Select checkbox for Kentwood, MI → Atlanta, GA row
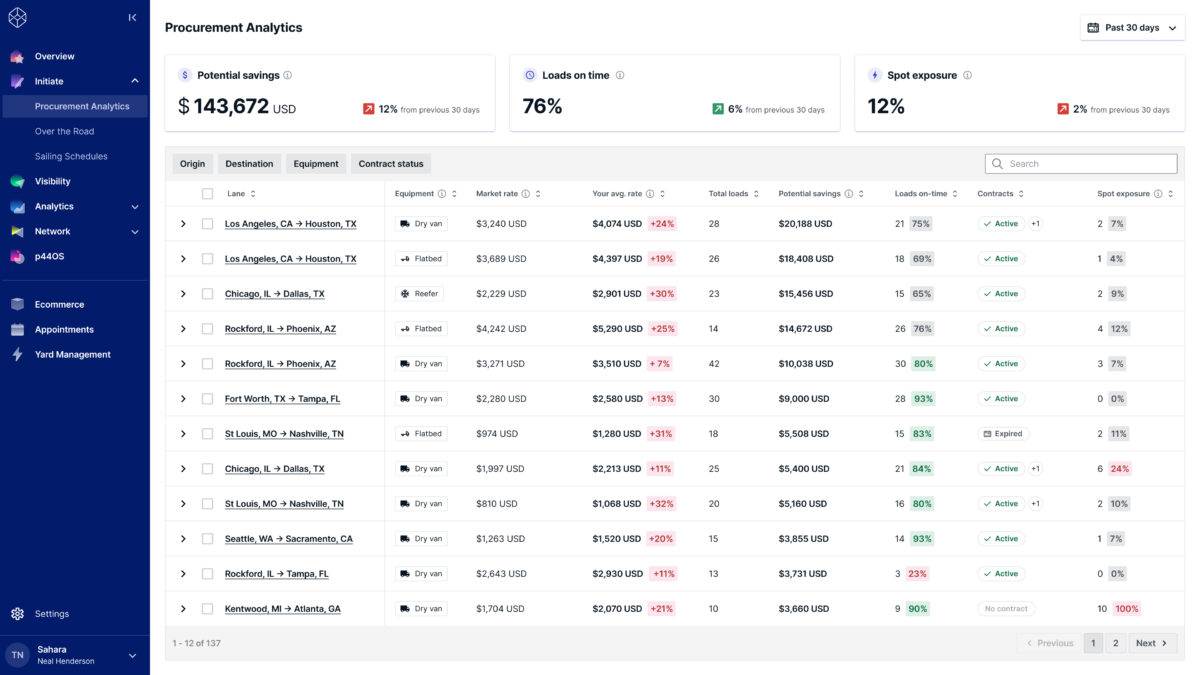Screen dimensions: 1200x675 [x=207, y=609]
